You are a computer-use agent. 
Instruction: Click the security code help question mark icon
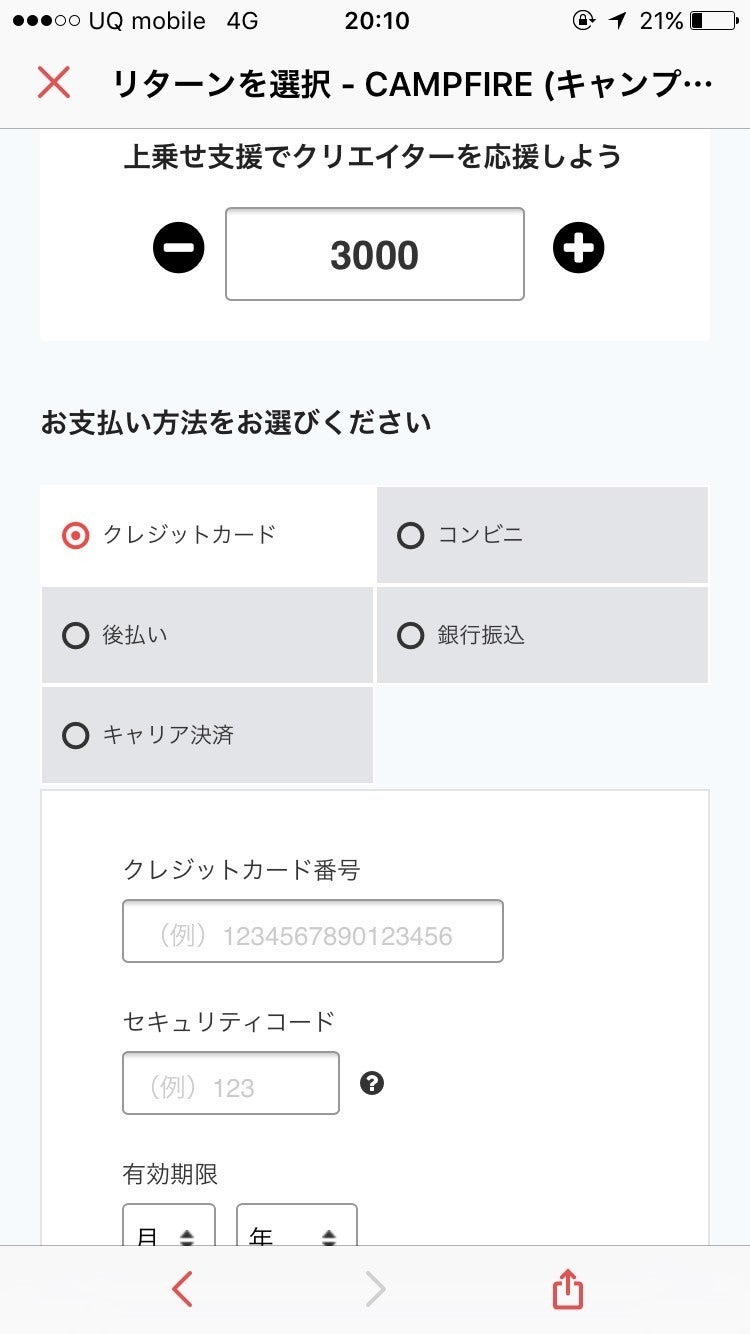click(x=372, y=1083)
